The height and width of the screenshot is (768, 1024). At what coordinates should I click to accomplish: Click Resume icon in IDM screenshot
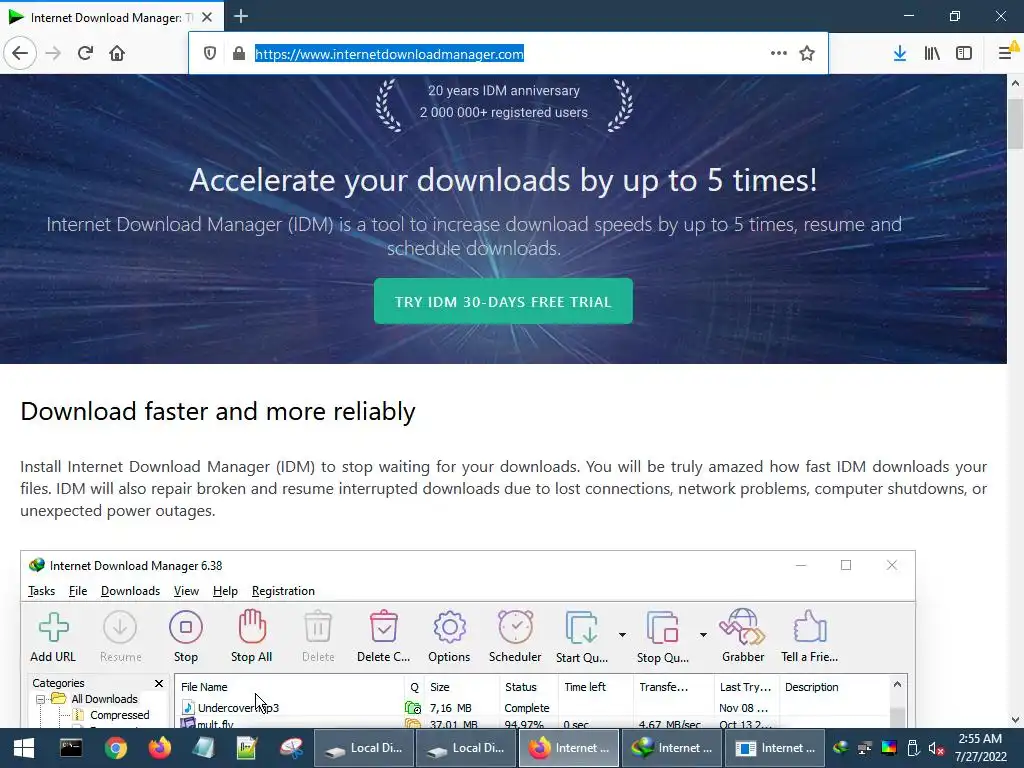pos(120,637)
